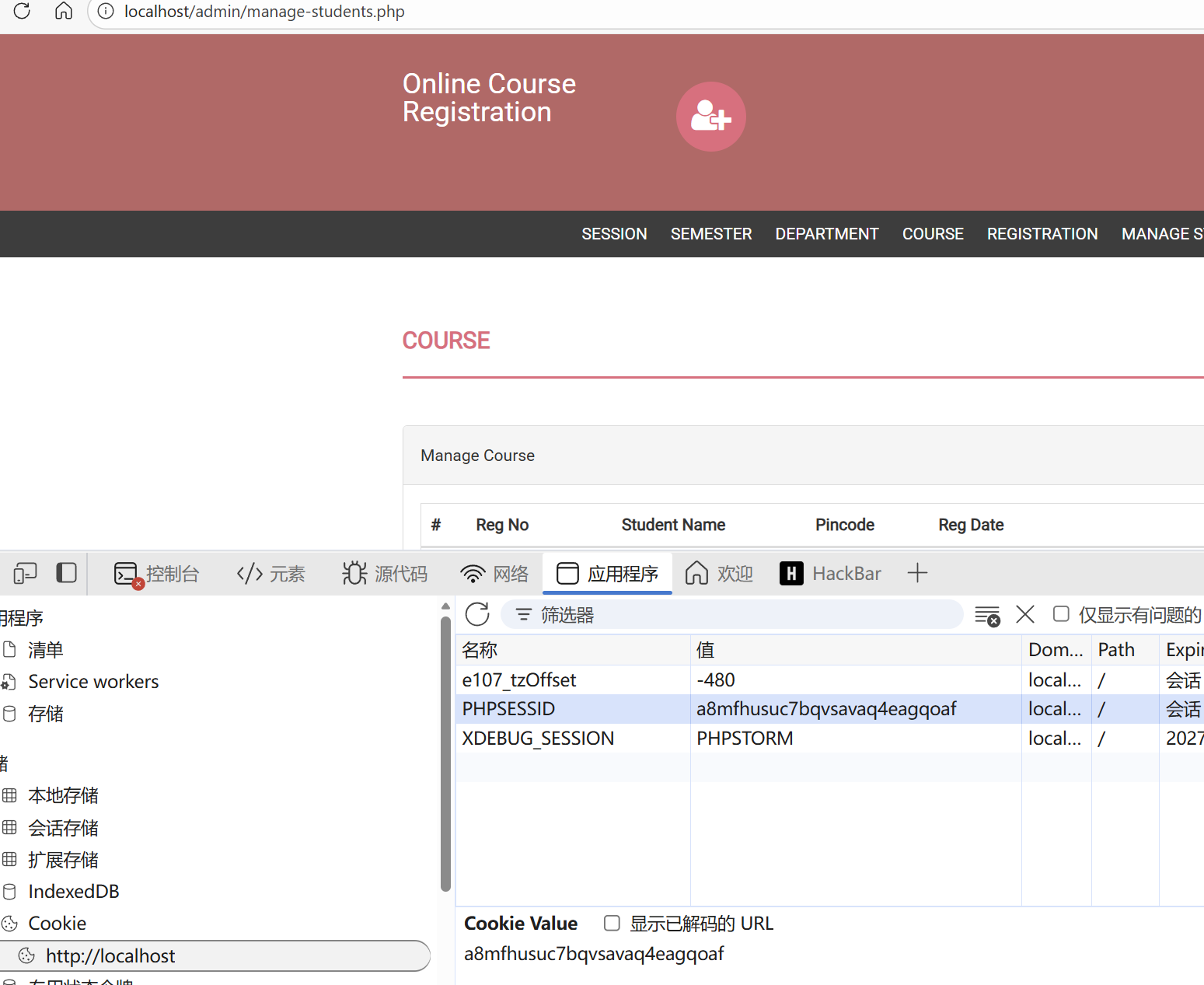Enable 'Show URL decoded' checkbox

point(612,923)
